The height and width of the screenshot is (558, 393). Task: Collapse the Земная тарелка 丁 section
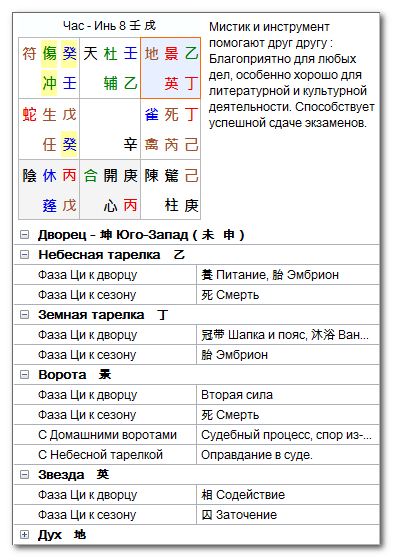25,315
